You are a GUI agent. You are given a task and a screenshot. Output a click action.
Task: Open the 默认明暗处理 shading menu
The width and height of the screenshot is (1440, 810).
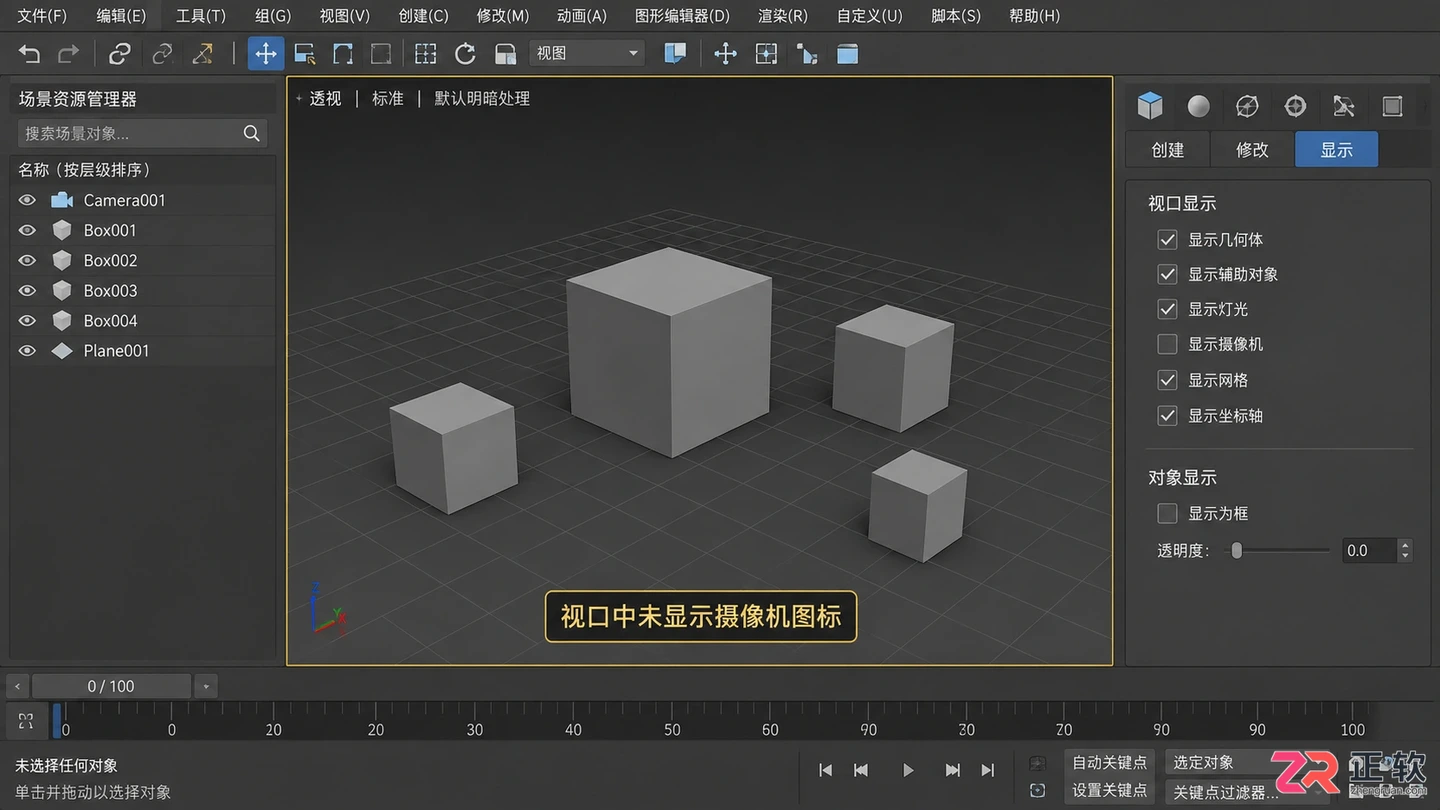click(x=482, y=99)
